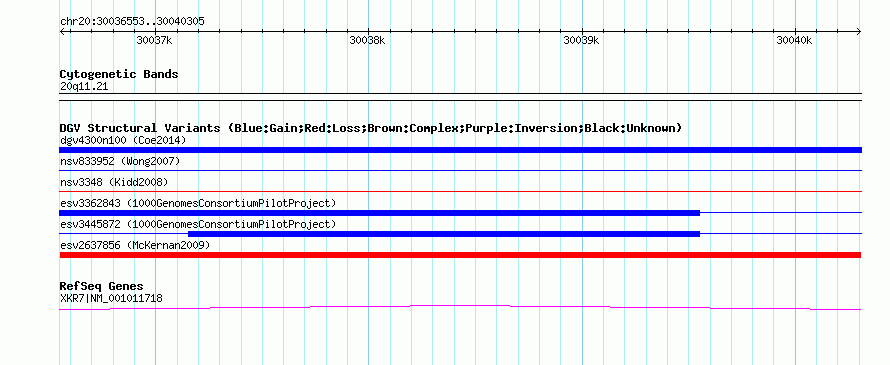Click the left arrowhead of the ruler
890x365 pixels.
coord(63,31)
